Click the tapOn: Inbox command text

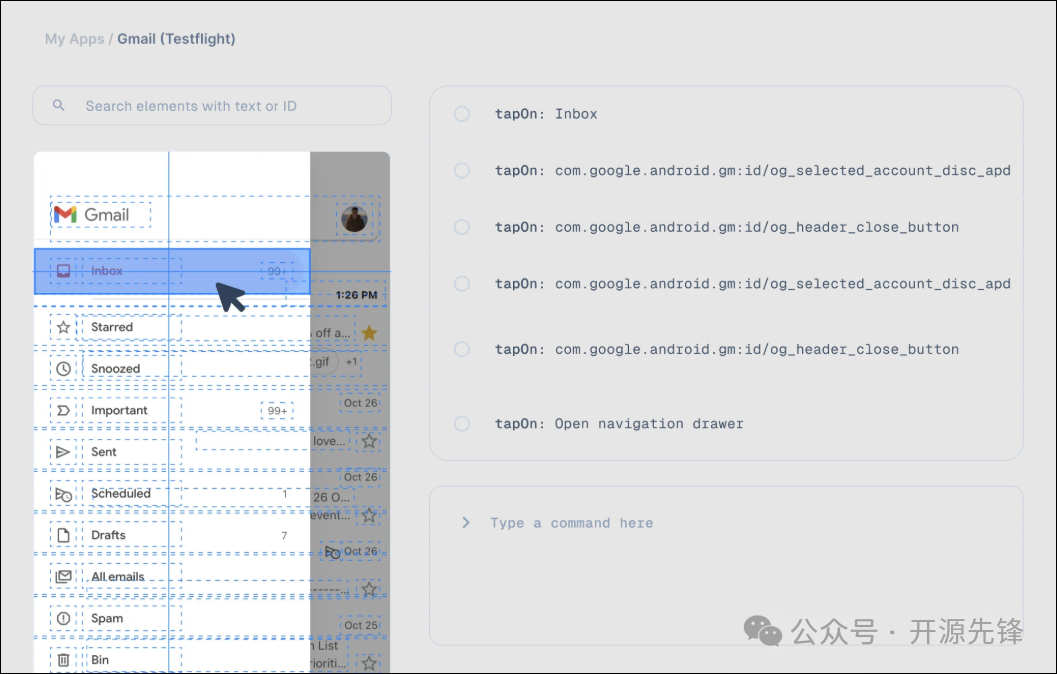546,114
